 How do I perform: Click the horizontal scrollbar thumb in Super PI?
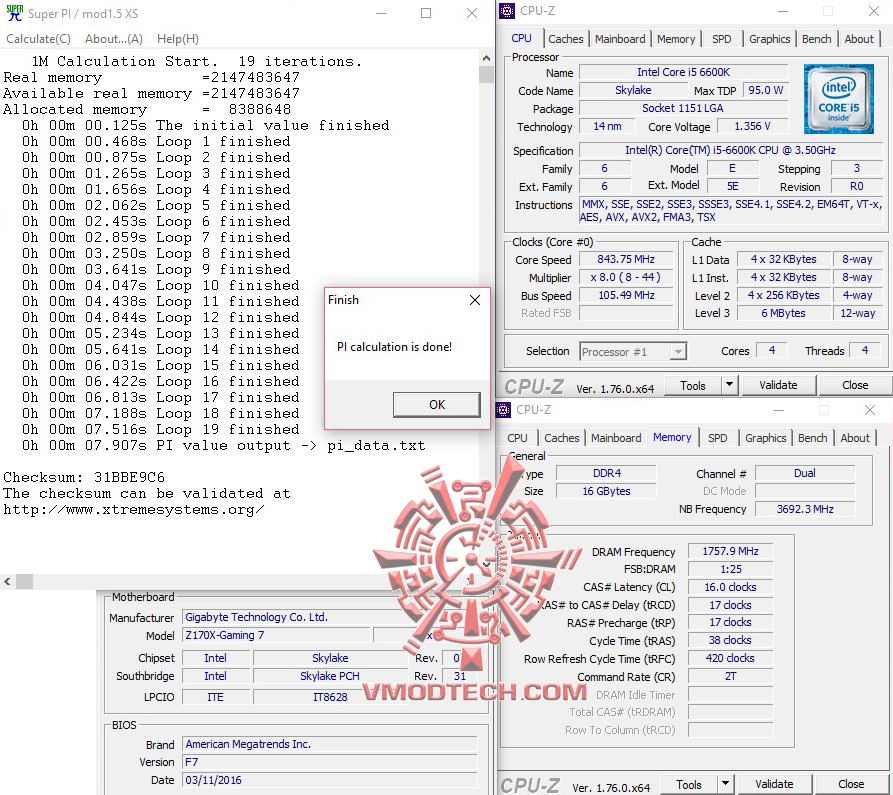pos(24,581)
